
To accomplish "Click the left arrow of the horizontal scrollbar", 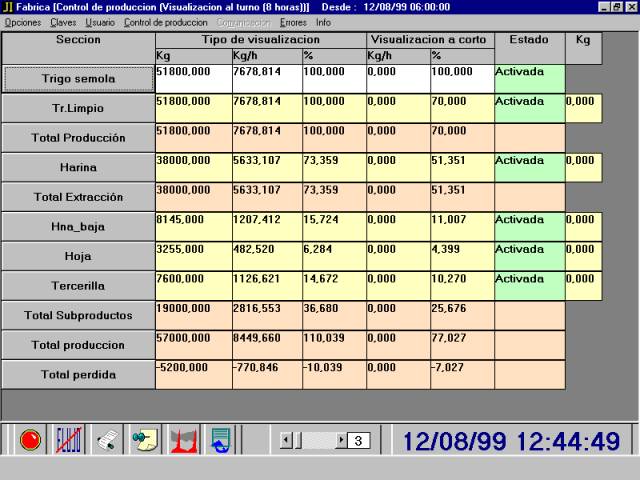I will [x=286, y=440].
